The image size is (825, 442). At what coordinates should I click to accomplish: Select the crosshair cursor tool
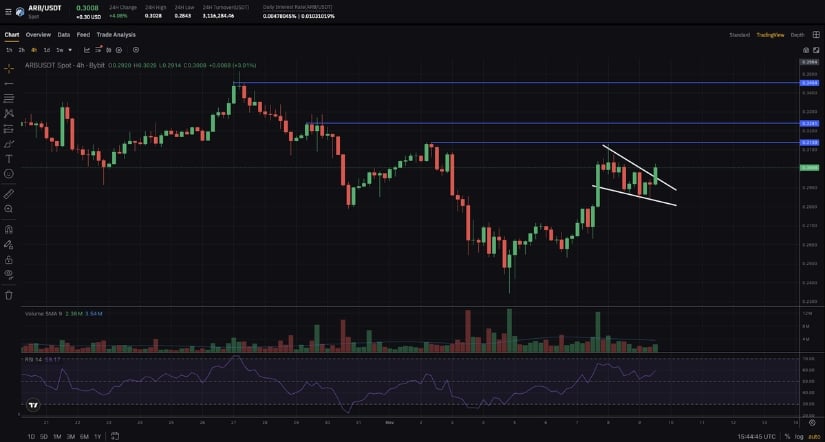tap(9, 69)
